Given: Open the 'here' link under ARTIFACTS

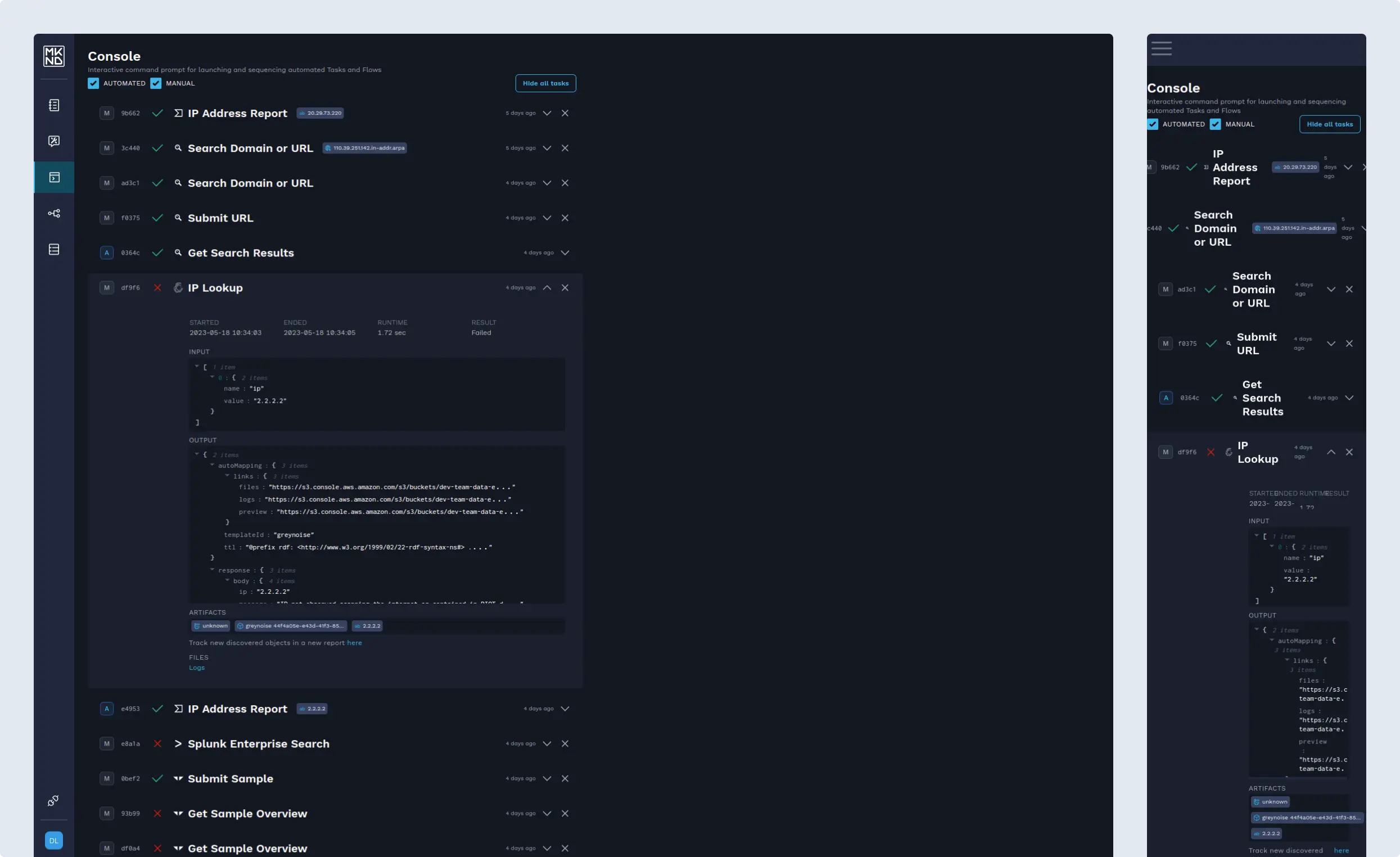Looking at the screenshot, I should (x=355, y=643).
